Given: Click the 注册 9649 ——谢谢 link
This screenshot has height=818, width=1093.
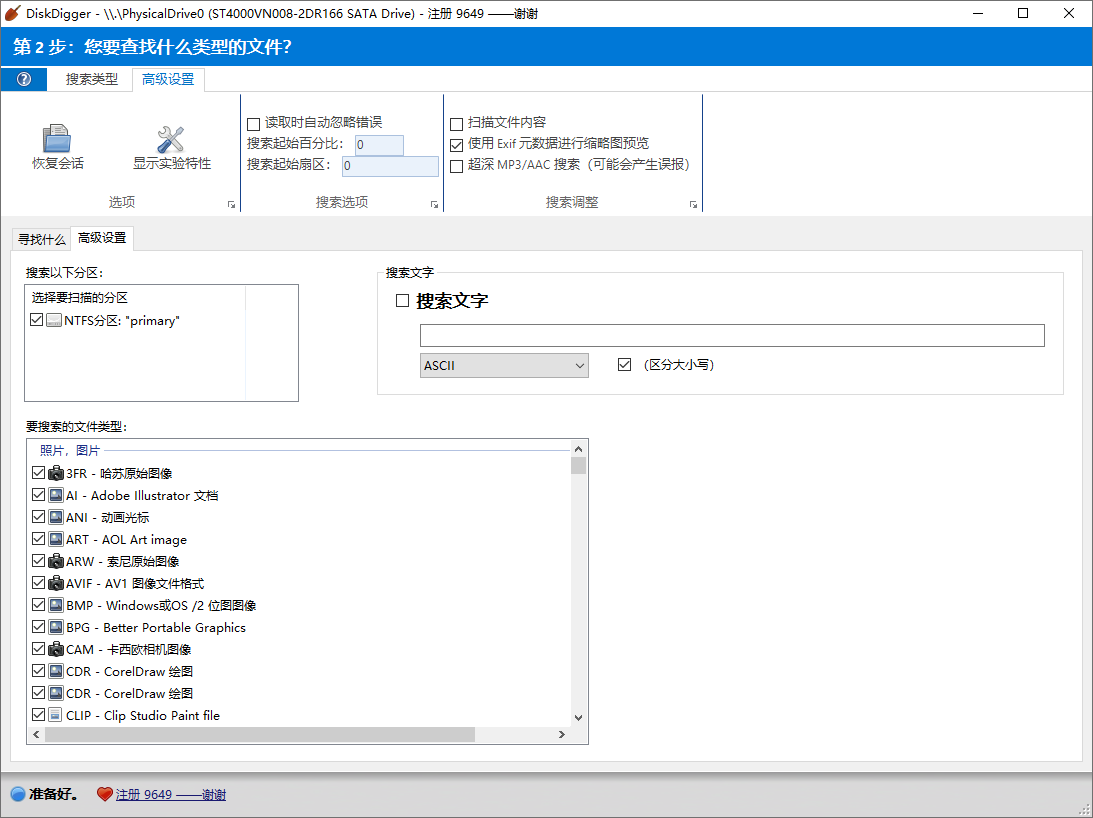Looking at the screenshot, I should (168, 794).
